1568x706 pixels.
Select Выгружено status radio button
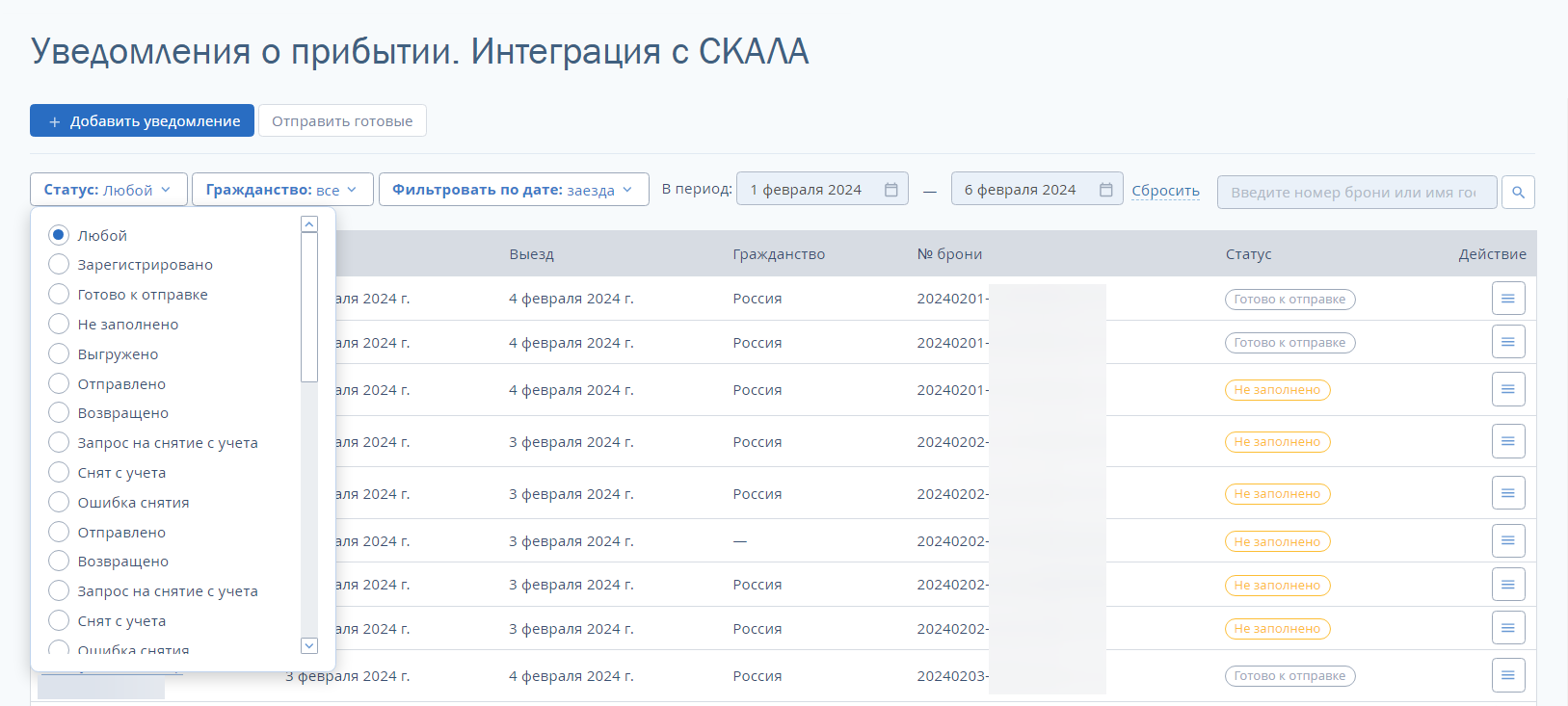(59, 353)
